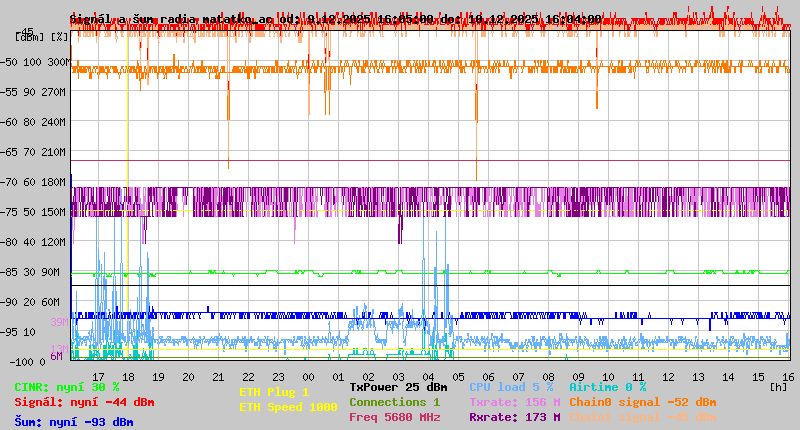Click hour label '21' on time axis
The height and width of the screenshot is (430, 800).
218,377
